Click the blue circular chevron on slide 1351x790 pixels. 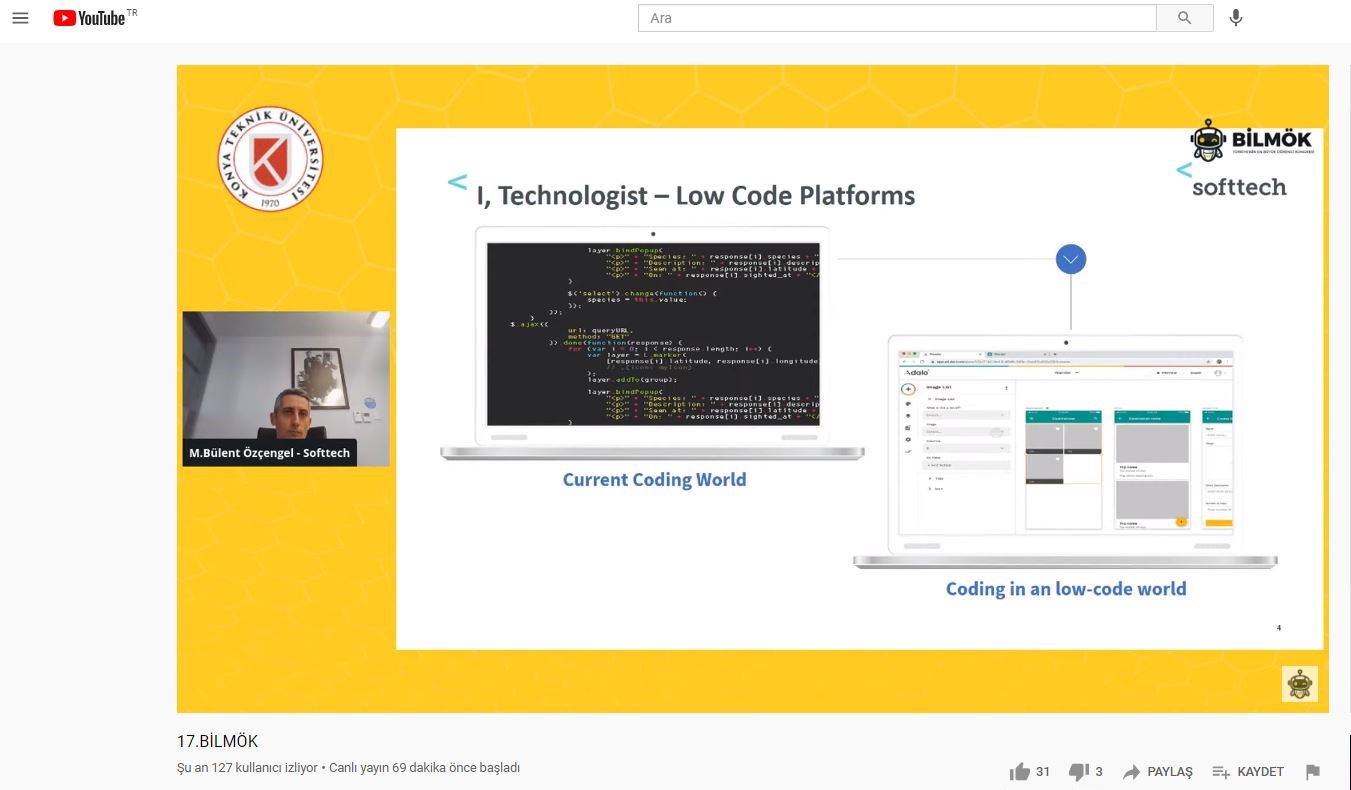[x=1071, y=260]
